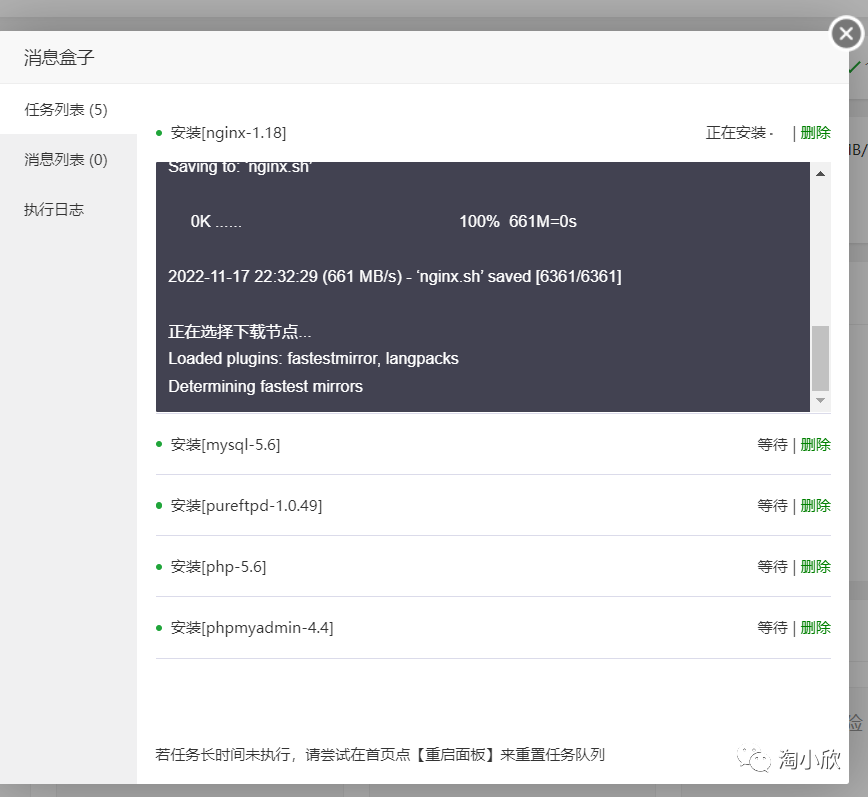Click the 'Determining fastest mirrors' log line
Viewport: 868px width, 797px height.
(265, 386)
